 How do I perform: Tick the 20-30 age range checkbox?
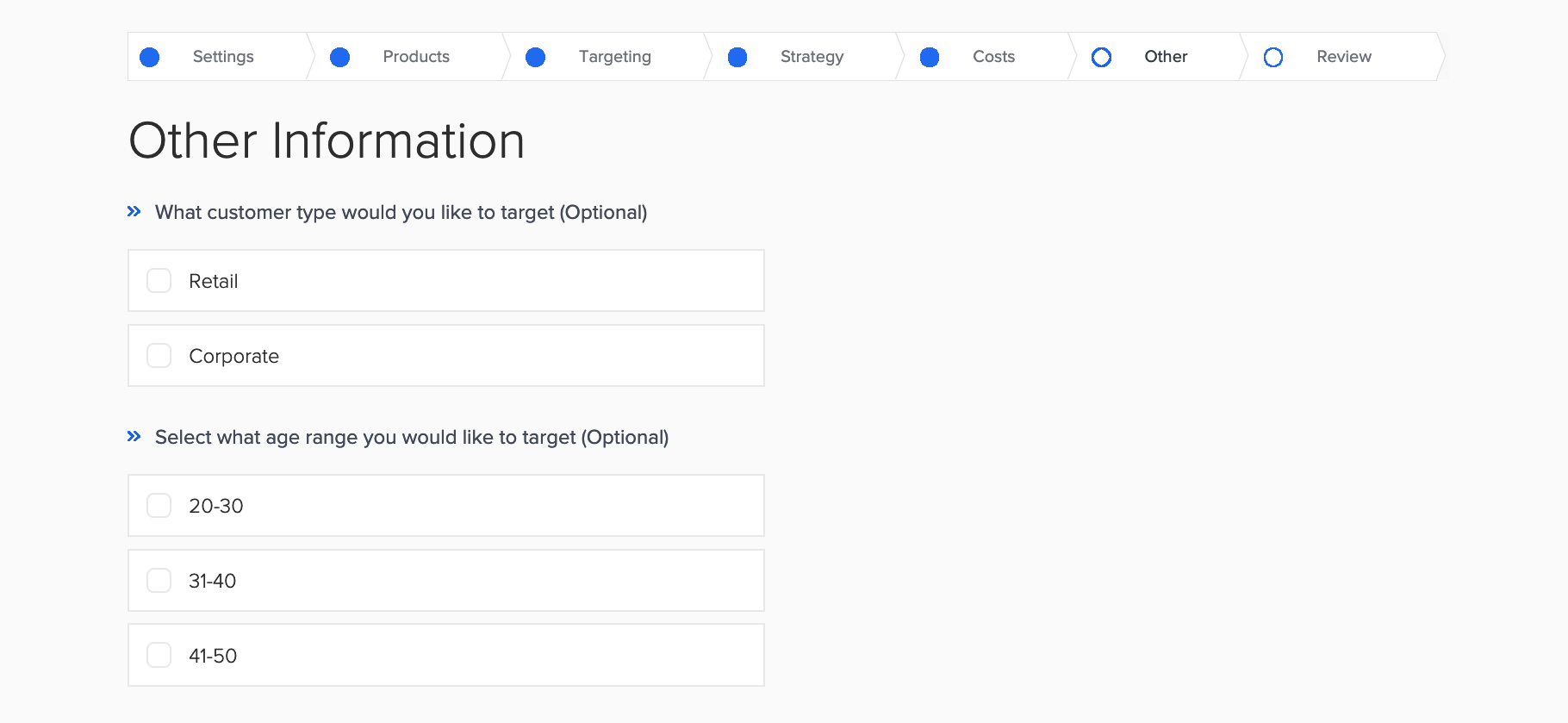[159, 506]
